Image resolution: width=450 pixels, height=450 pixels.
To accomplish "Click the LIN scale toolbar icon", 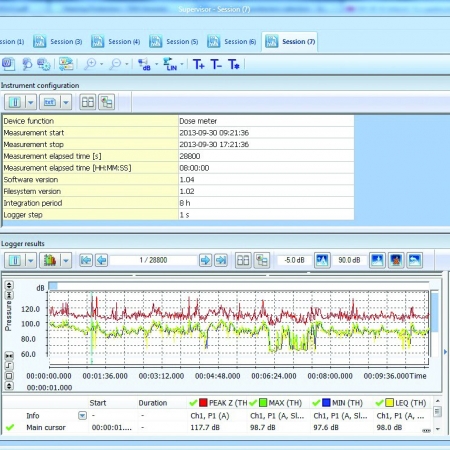I will [x=170, y=64].
